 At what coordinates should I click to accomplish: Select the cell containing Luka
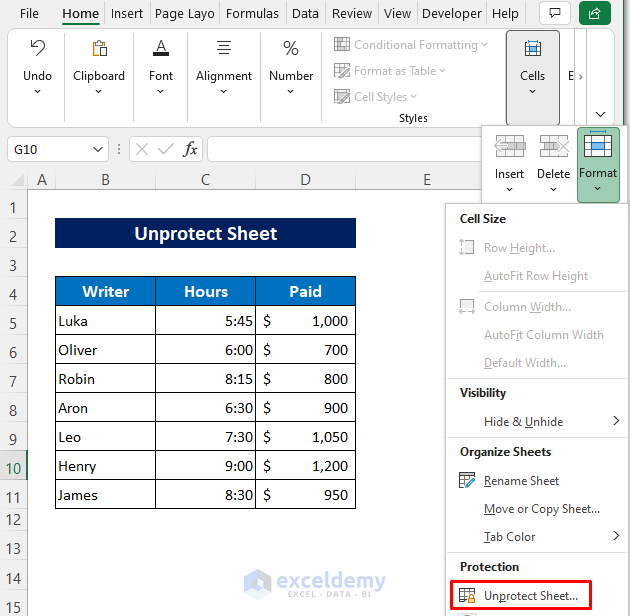pos(105,321)
